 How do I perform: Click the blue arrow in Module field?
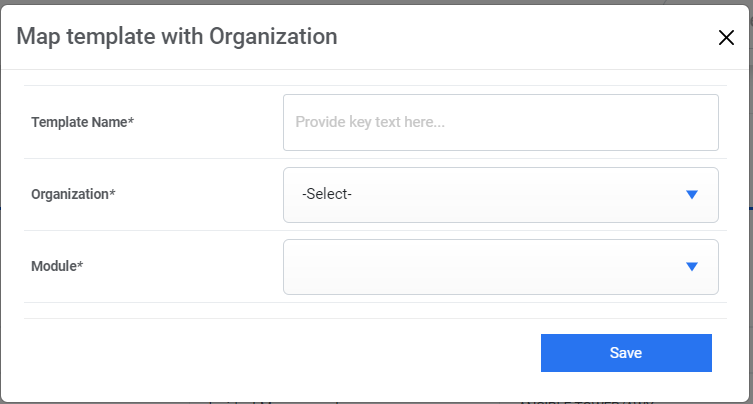pos(691,266)
